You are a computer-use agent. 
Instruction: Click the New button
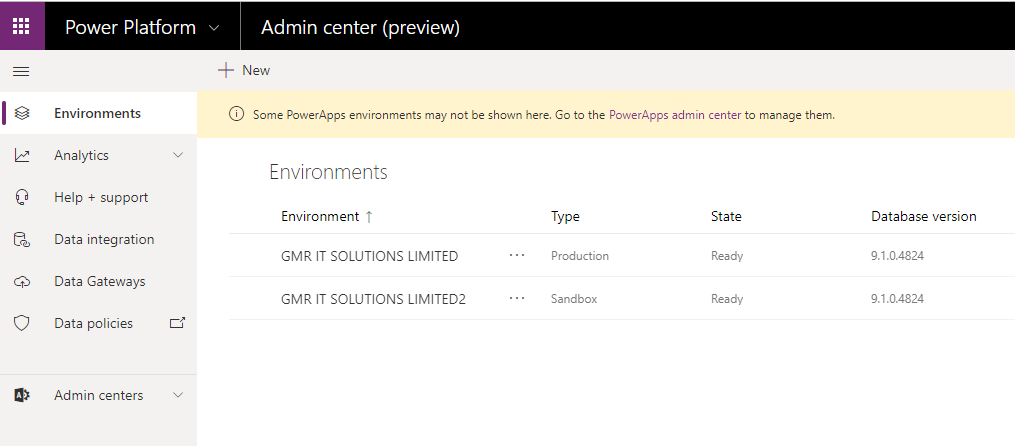pyautogui.click(x=244, y=70)
